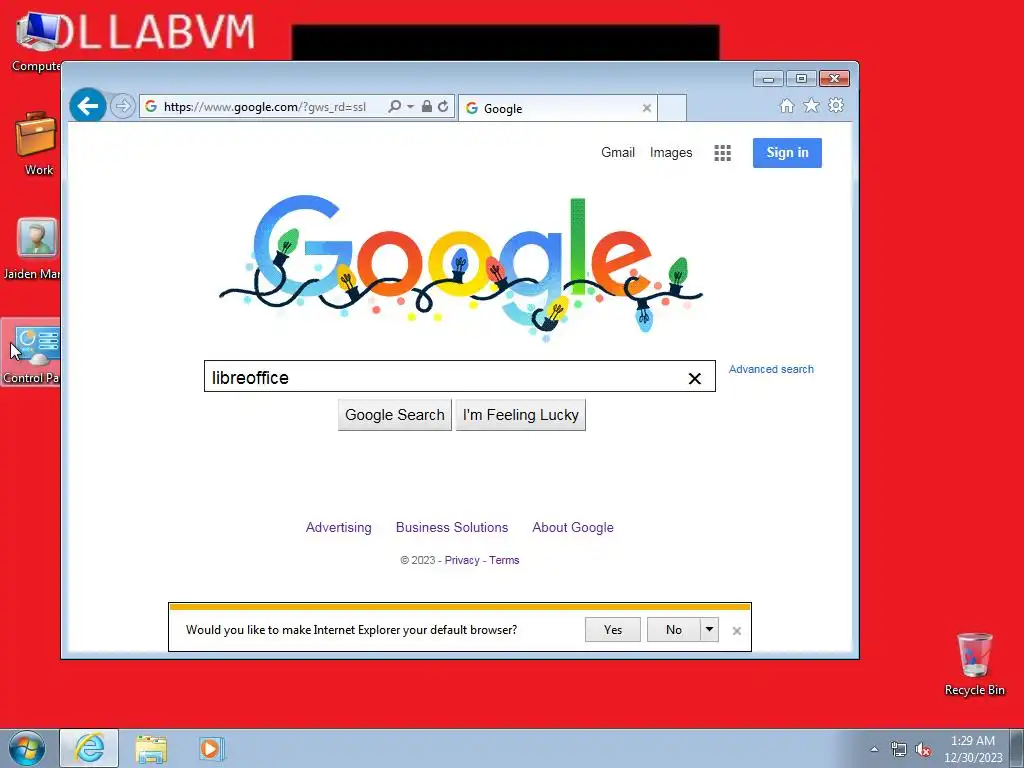Open Advanced search link

coord(771,369)
